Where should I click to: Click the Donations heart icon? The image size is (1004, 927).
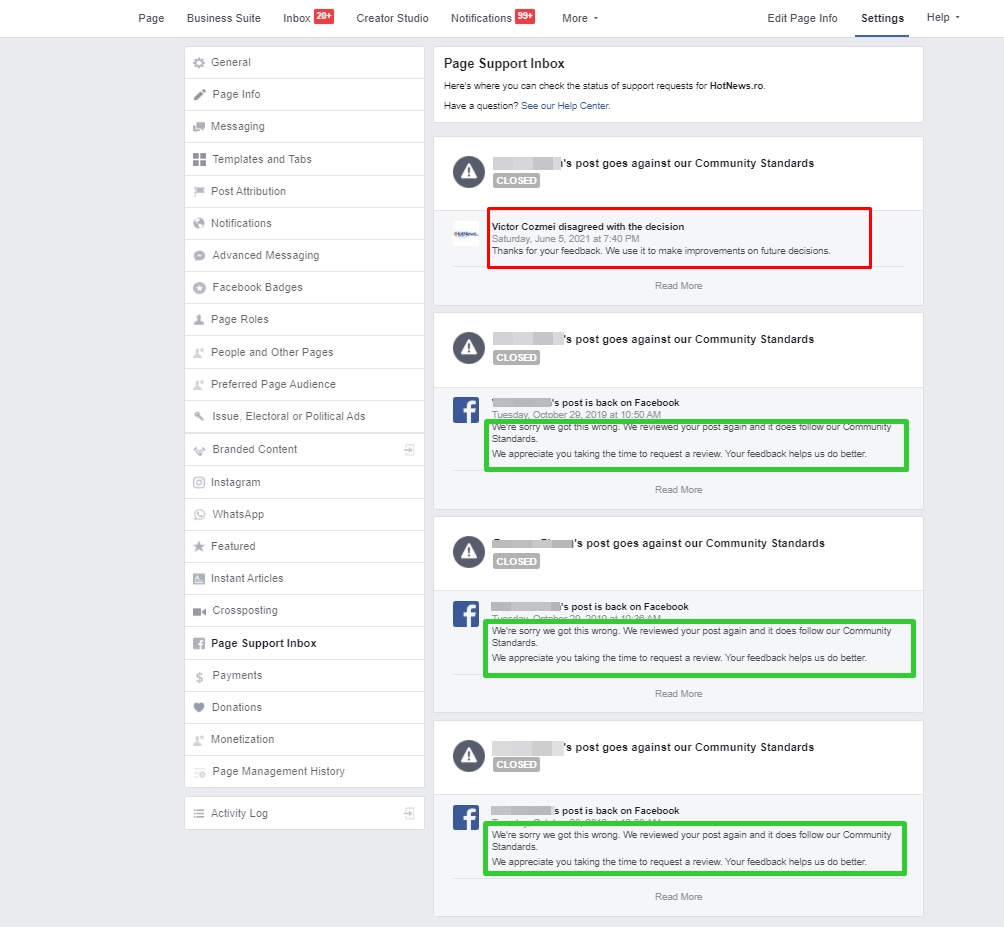point(199,708)
